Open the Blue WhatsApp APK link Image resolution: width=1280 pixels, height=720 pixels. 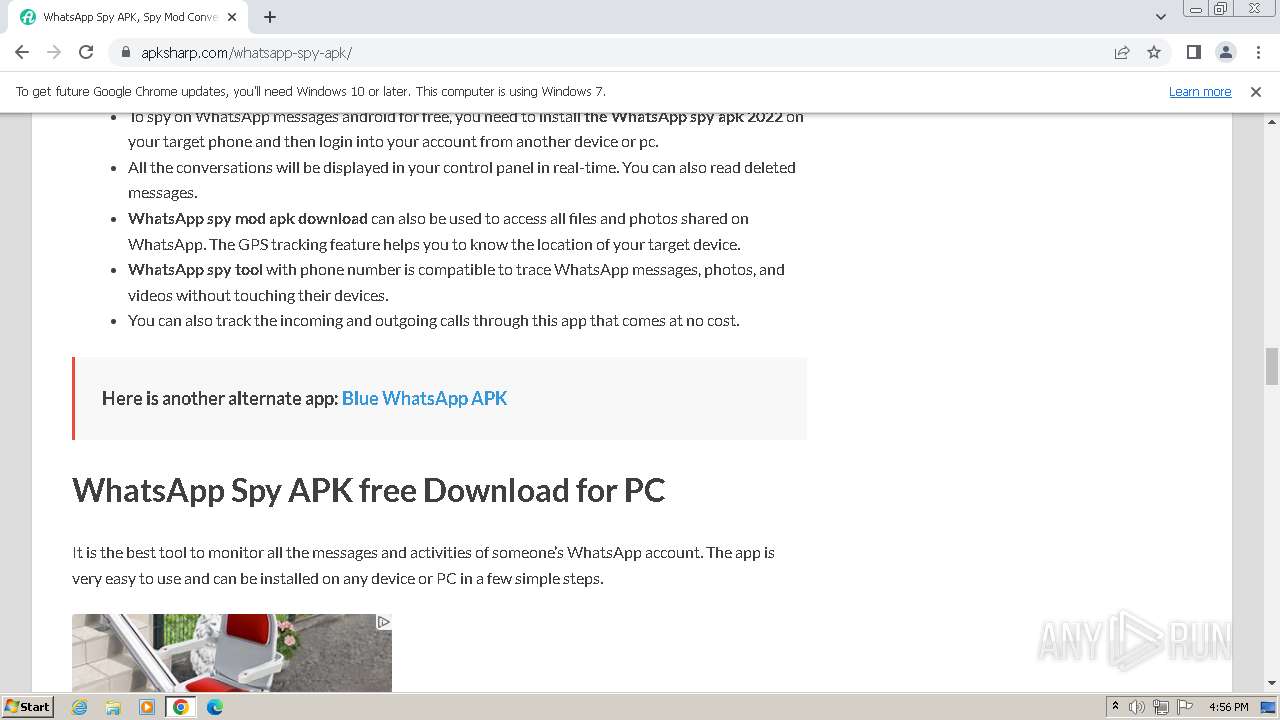tap(424, 398)
